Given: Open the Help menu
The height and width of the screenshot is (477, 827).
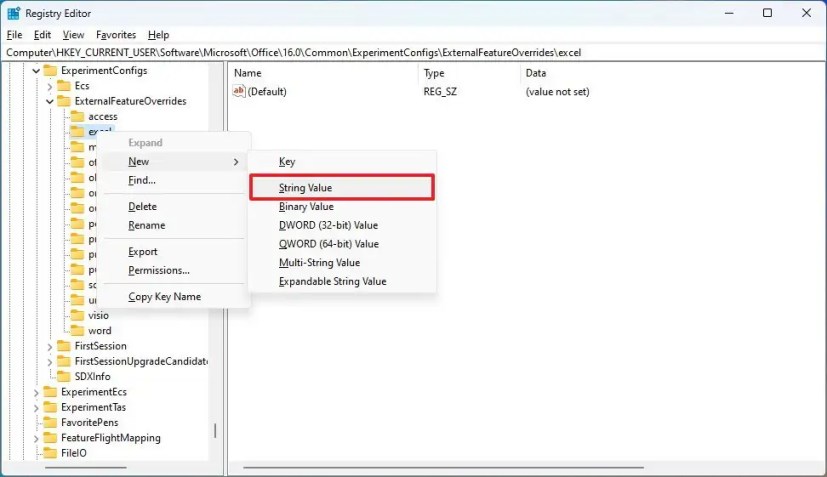Looking at the screenshot, I should 158,35.
